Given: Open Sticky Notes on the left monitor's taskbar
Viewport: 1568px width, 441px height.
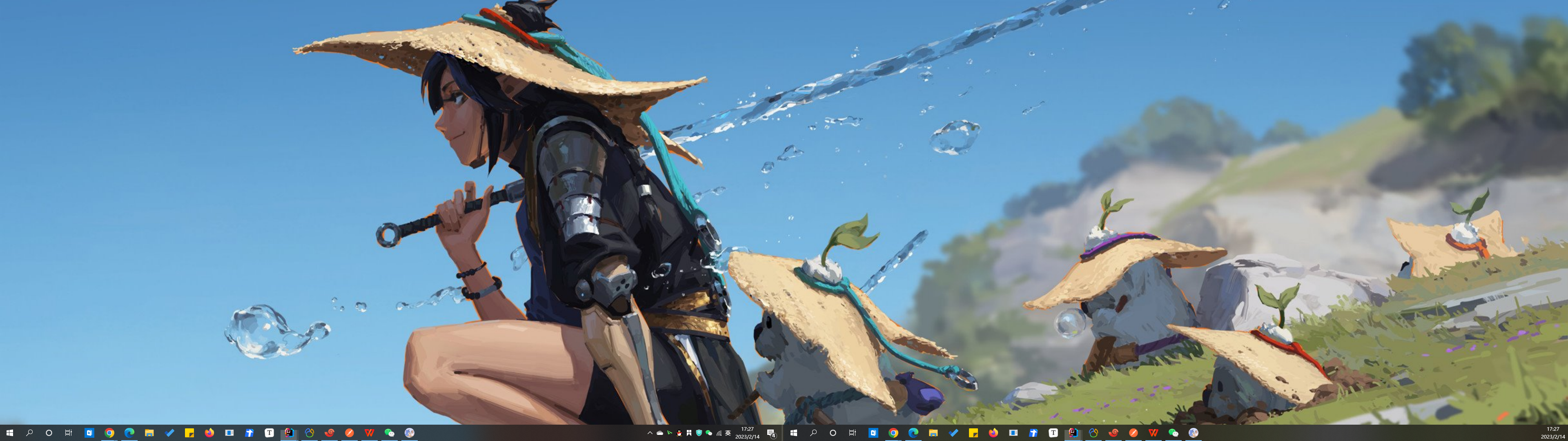Looking at the screenshot, I should point(189,433).
